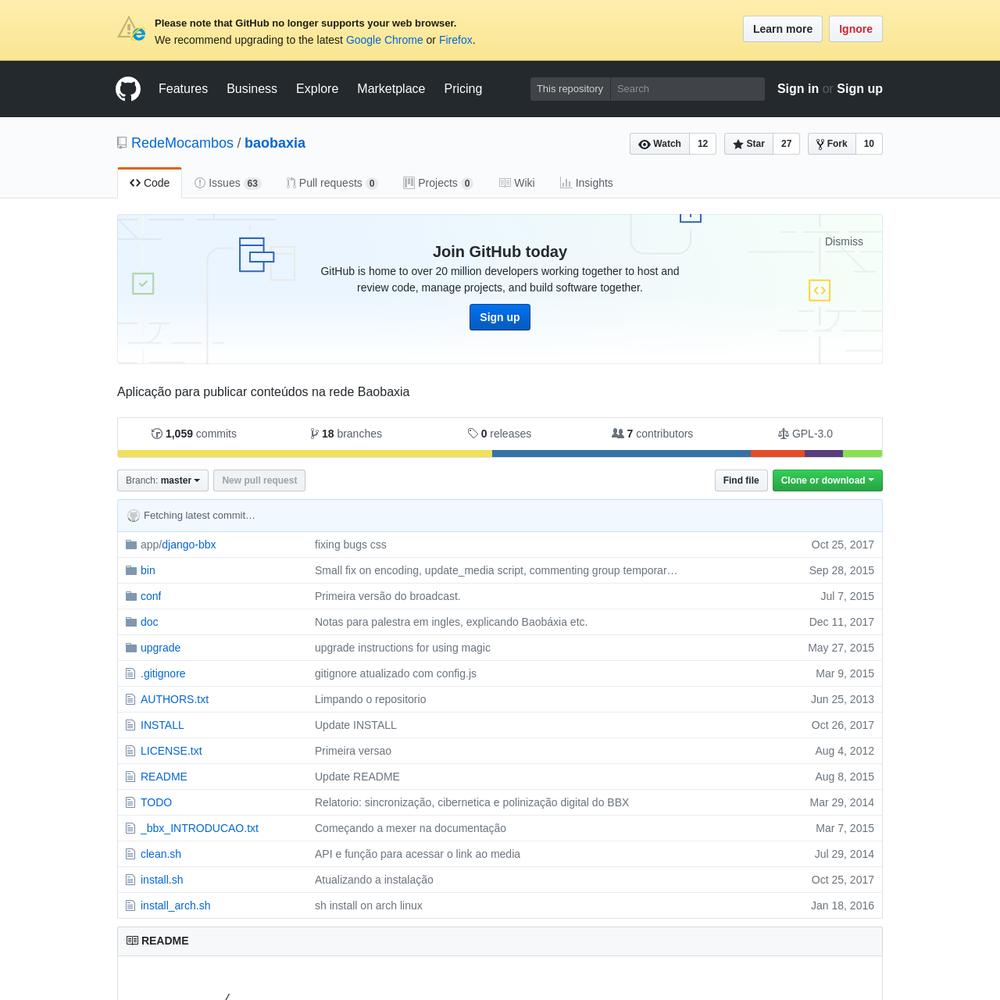Click the Star button

[x=749, y=143]
